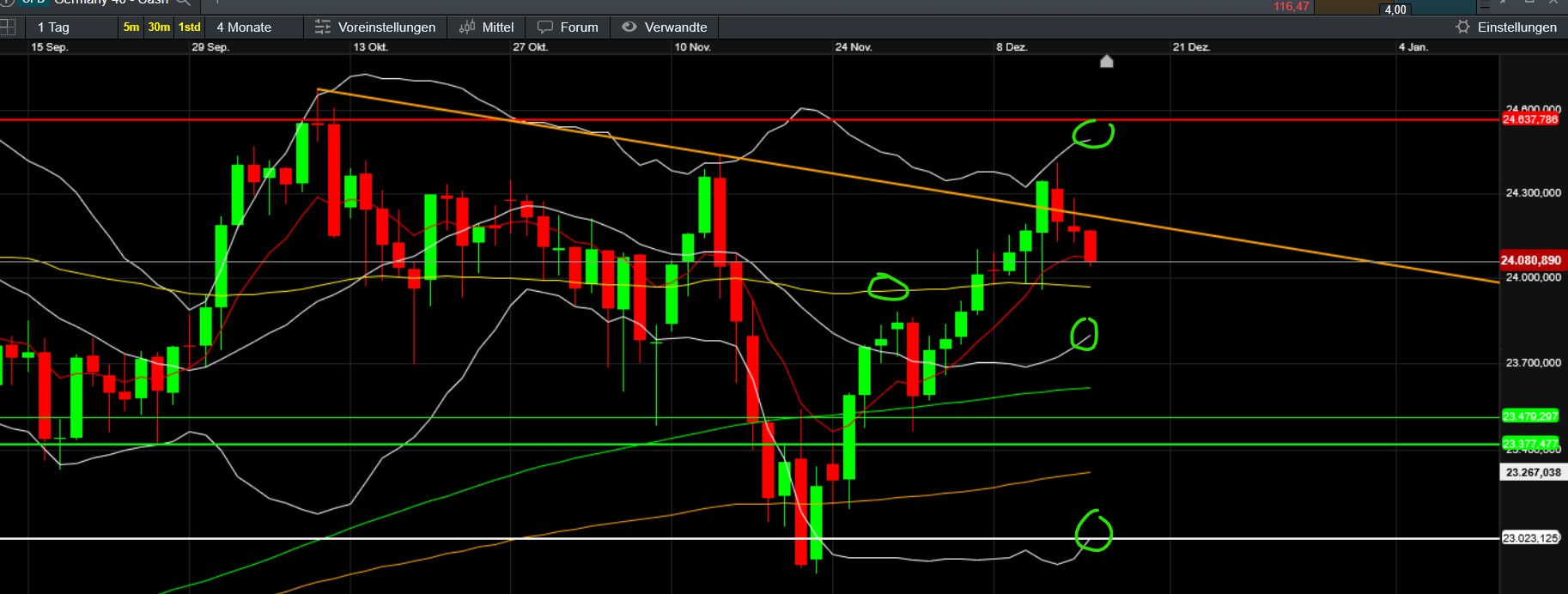Click the '8 Dez.' date on time axis
The height and width of the screenshot is (594, 1568).
coord(1012,47)
